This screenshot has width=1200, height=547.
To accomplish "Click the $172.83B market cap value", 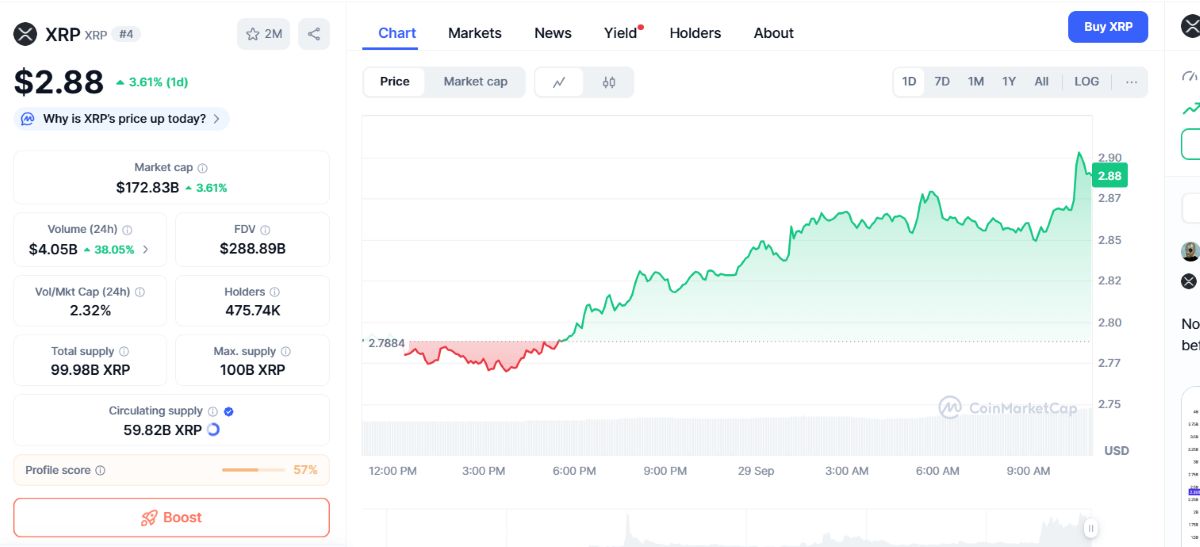I will (147, 187).
